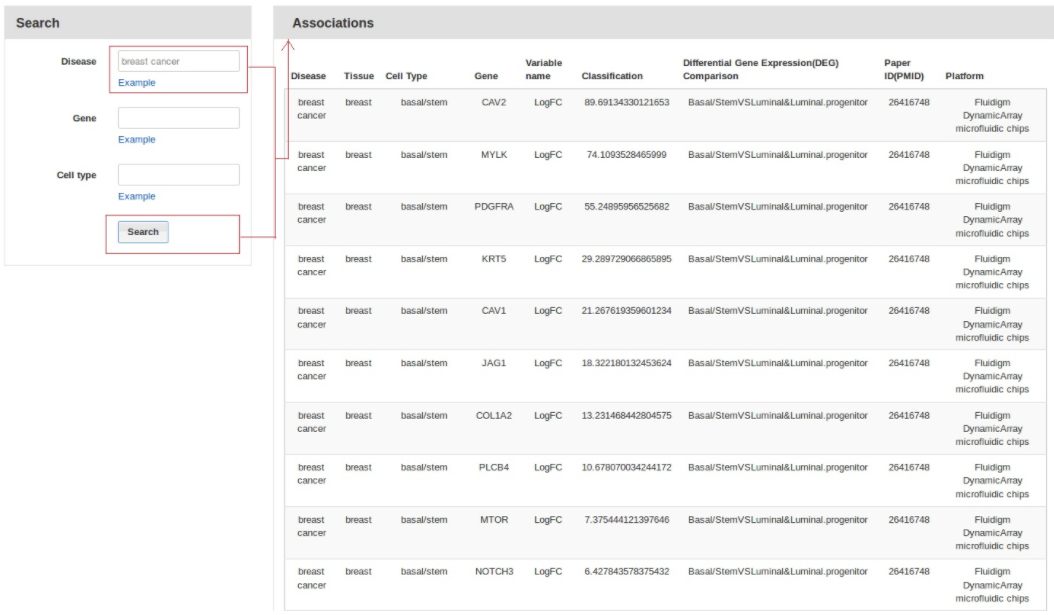Click classification value 7.375444121397646
The image size is (1054, 615).
(x=626, y=520)
